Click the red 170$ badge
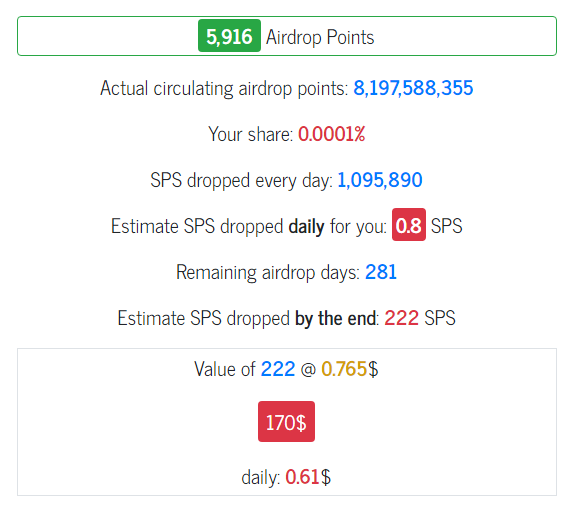 [286, 421]
